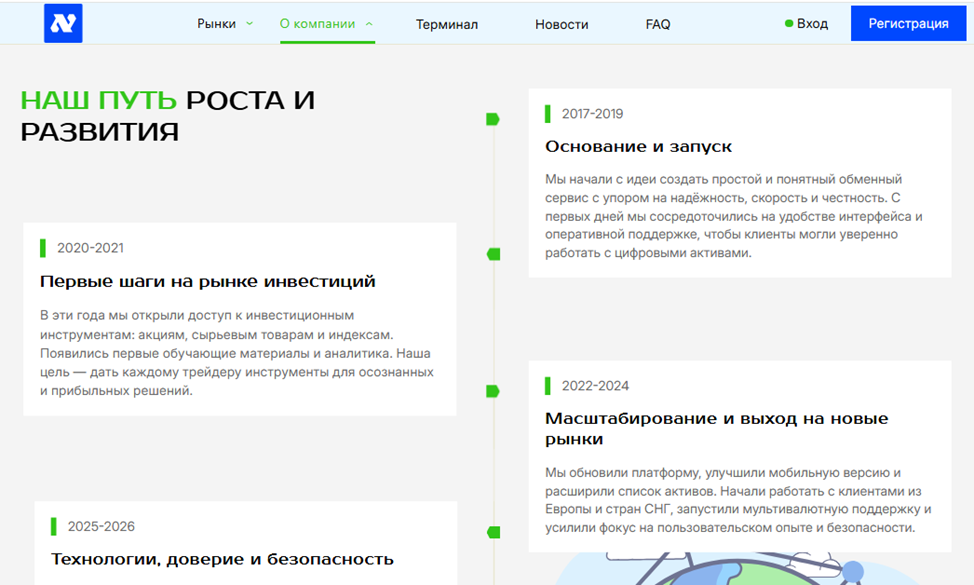
Task: Click timeline marker beside 2022-2024 card
Action: point(492,391)
